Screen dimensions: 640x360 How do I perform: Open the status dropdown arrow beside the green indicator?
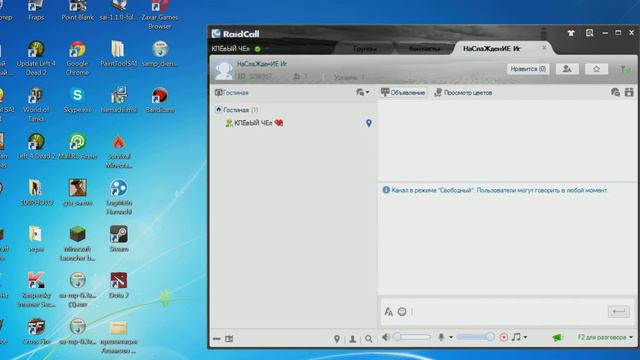click(x=267, y=49)
